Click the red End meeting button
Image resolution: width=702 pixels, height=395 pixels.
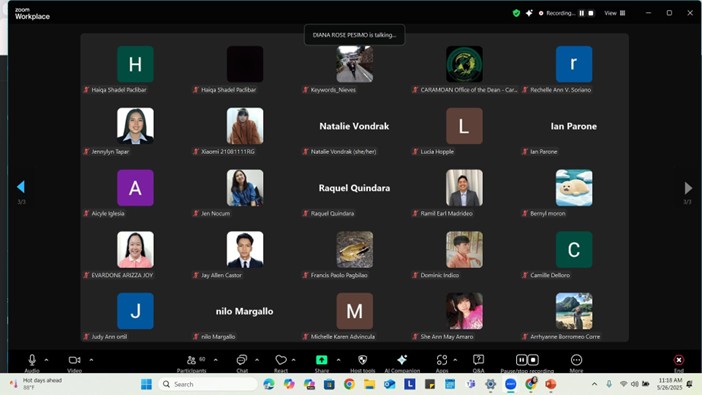(679, 360)
